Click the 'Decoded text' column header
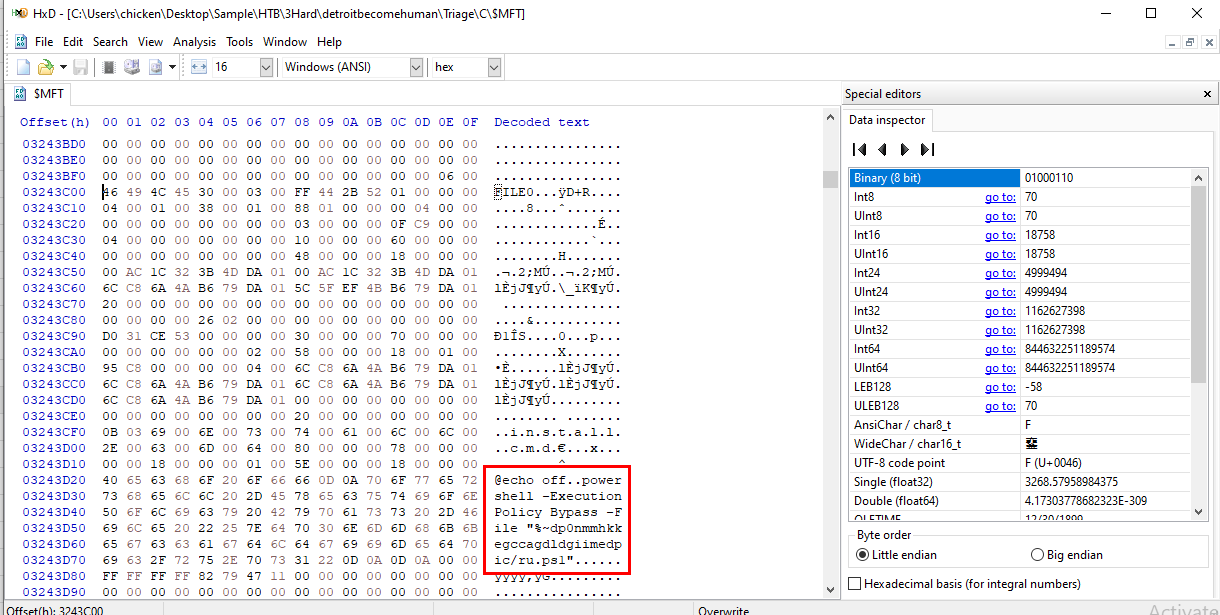 point(542,122)
